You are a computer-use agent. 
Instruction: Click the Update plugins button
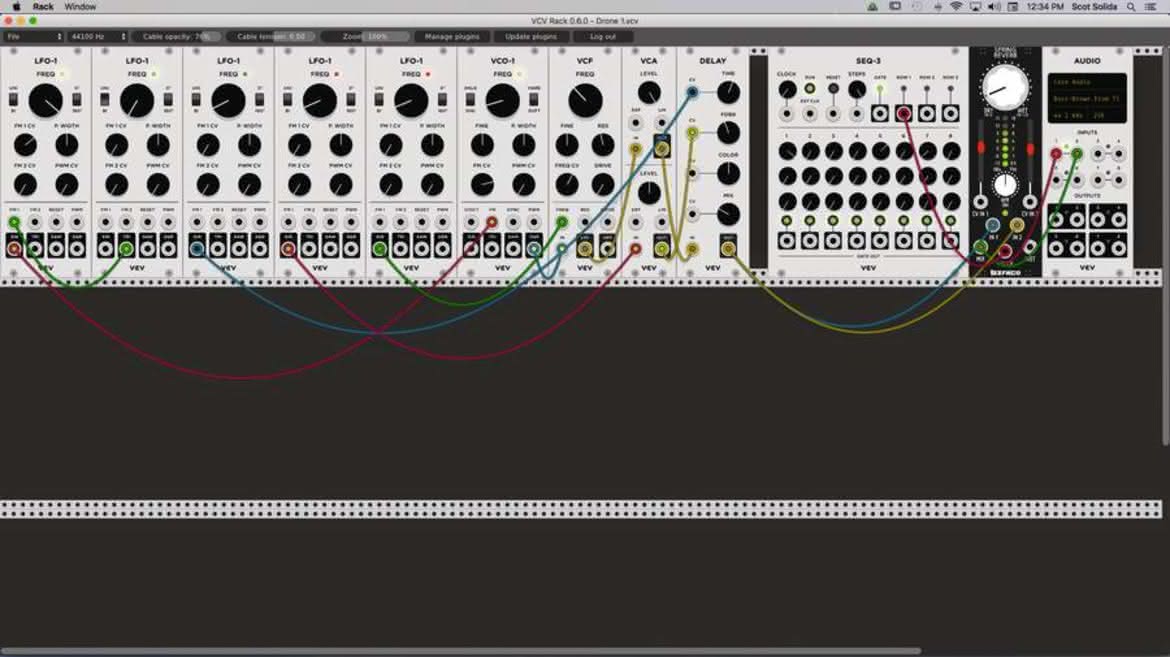531,36
